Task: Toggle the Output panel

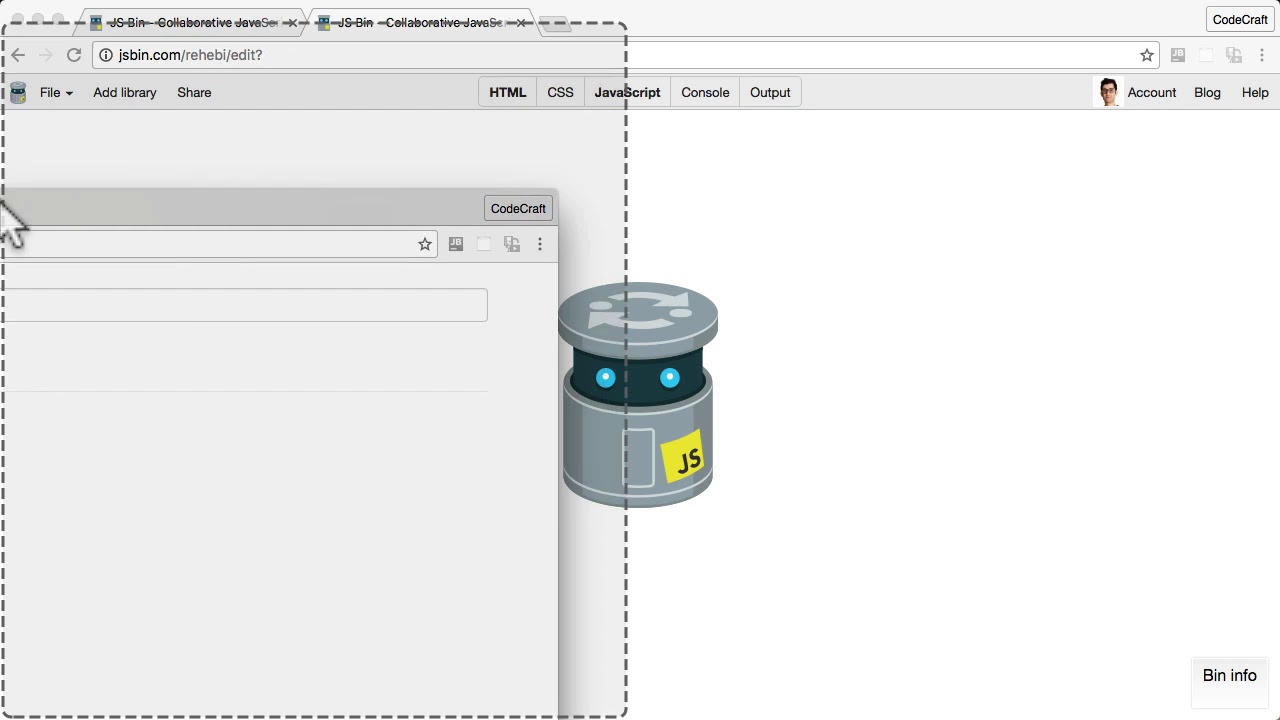Action: click(770, 92)
